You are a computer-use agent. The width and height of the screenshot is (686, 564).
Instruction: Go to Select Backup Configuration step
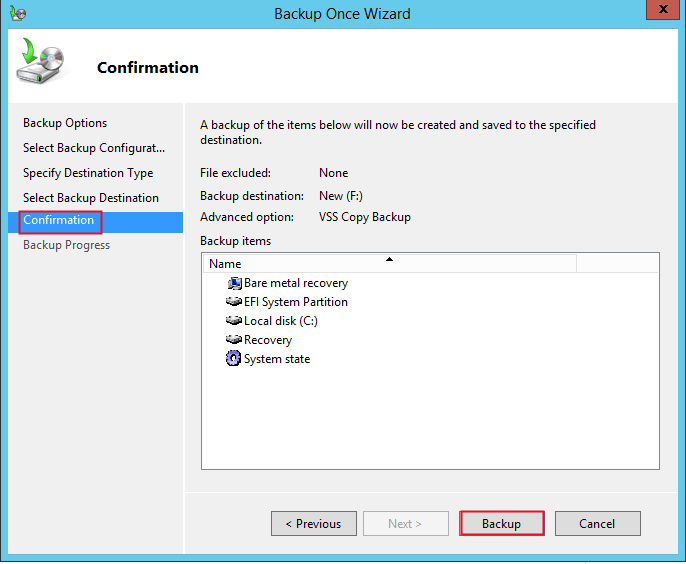(x=94, y=148)
